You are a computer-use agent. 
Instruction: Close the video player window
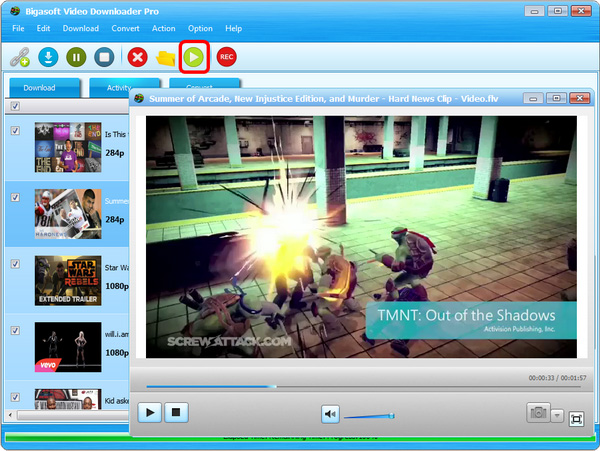click(580, 99)
